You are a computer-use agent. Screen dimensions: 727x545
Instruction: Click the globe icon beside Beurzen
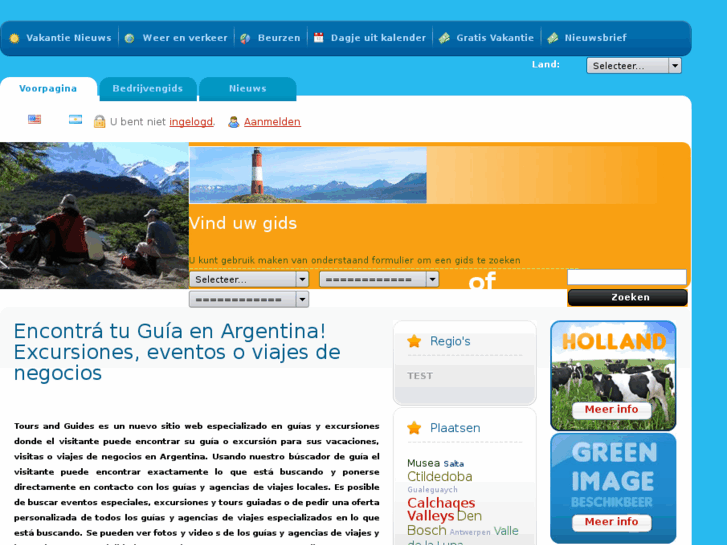coord(245,38)
